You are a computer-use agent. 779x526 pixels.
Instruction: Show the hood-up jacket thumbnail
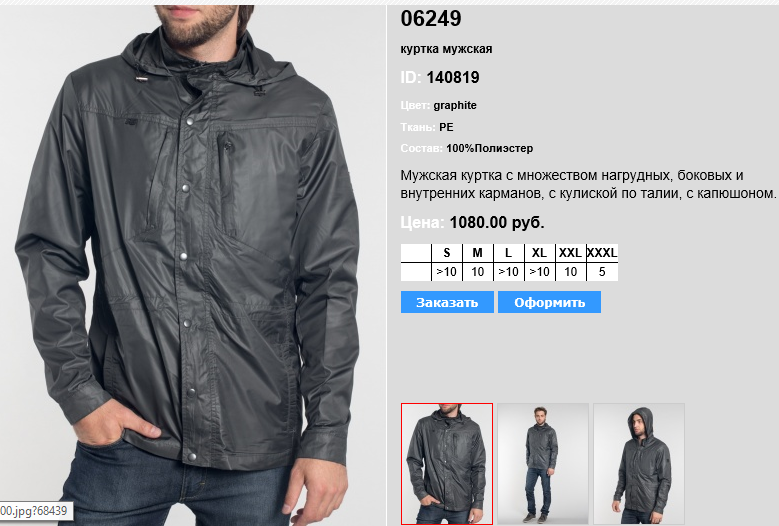click(639, 464)
